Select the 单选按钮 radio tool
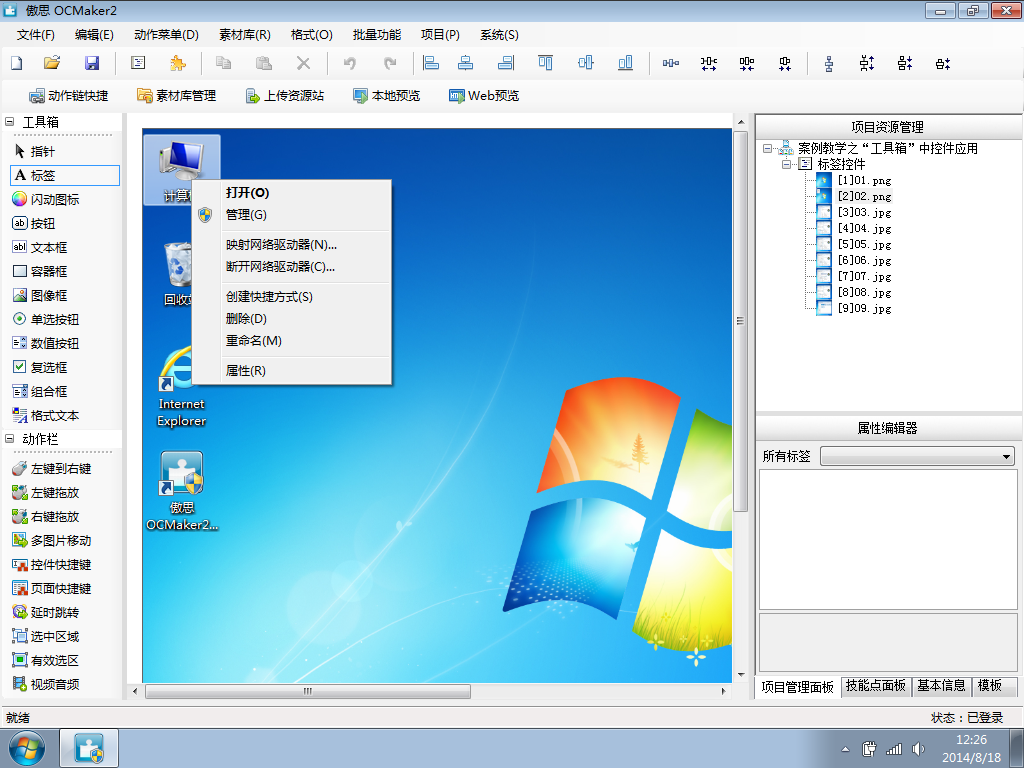Image resolution: width=1024 pixels, height=768 pixels. [46, 319]
